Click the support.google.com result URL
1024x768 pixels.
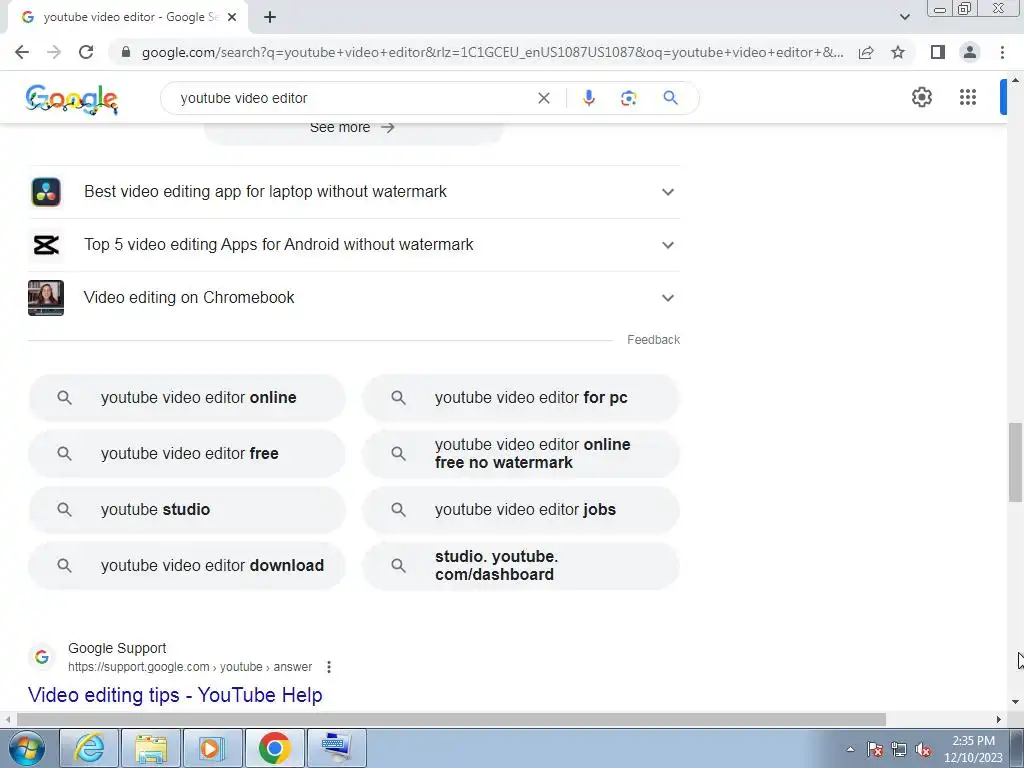click(x=190, y=667)
